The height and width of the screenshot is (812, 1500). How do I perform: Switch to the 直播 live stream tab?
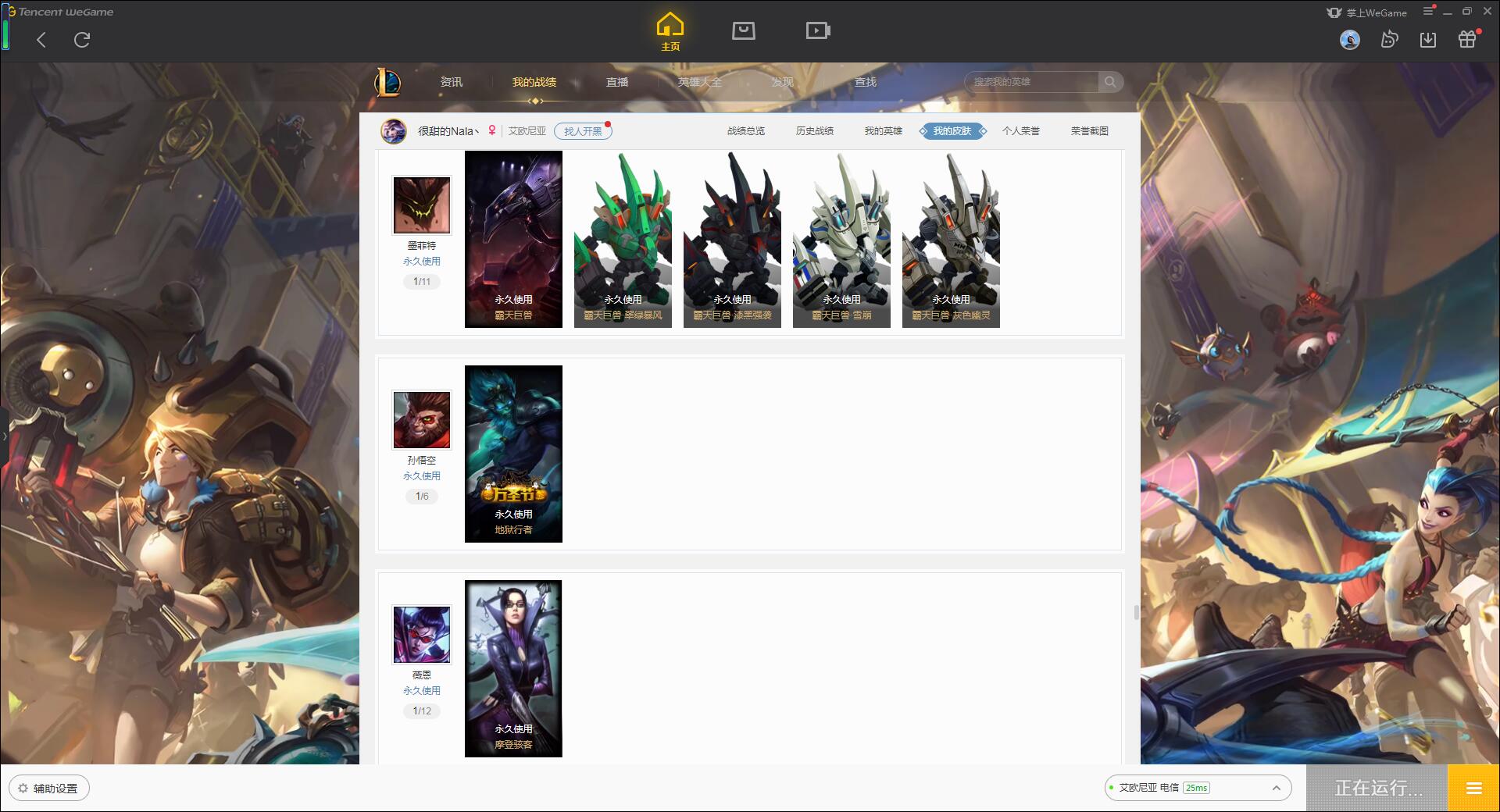[x=617, y=82]
